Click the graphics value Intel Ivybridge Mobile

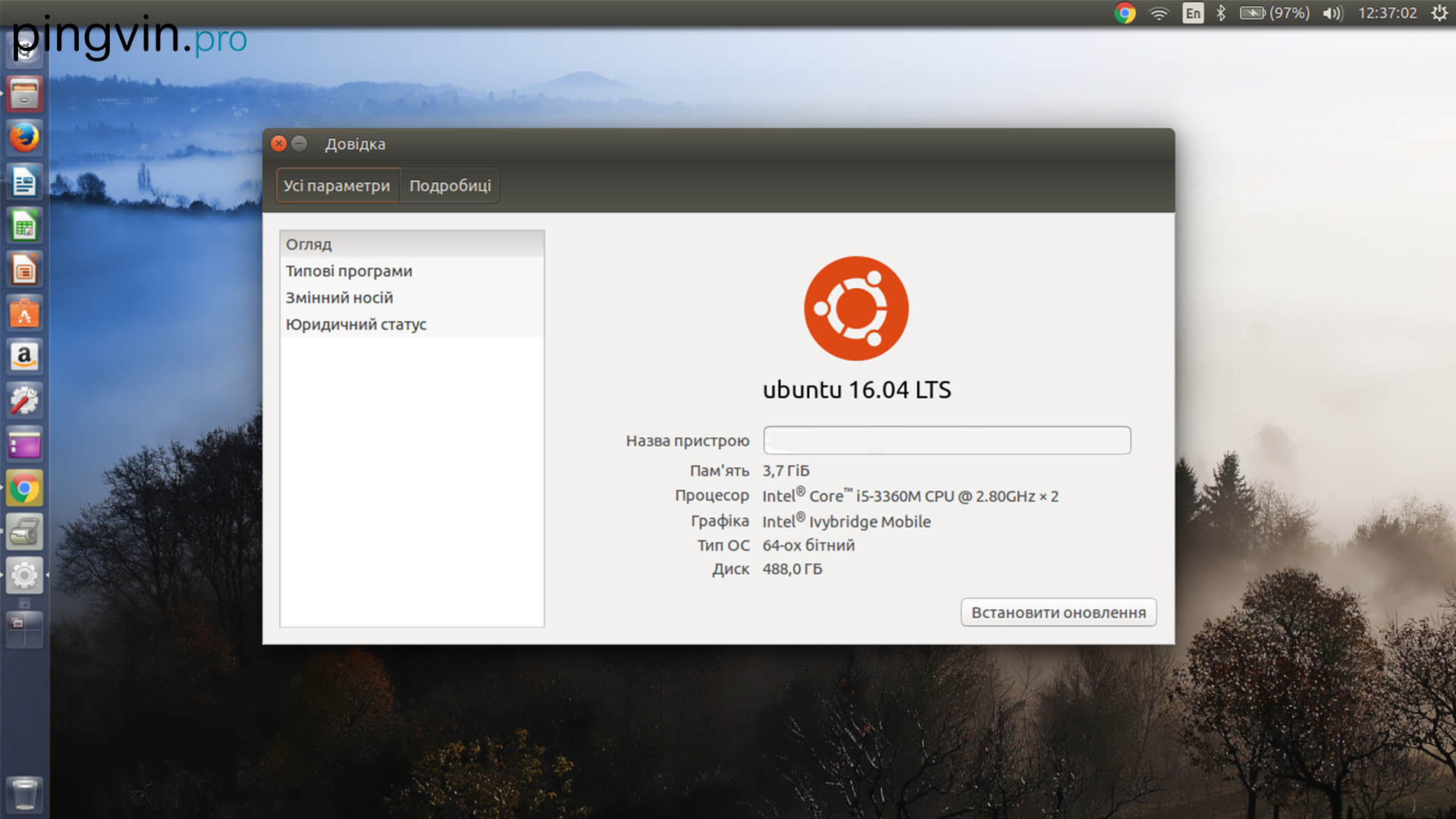[x=846, y=521]
